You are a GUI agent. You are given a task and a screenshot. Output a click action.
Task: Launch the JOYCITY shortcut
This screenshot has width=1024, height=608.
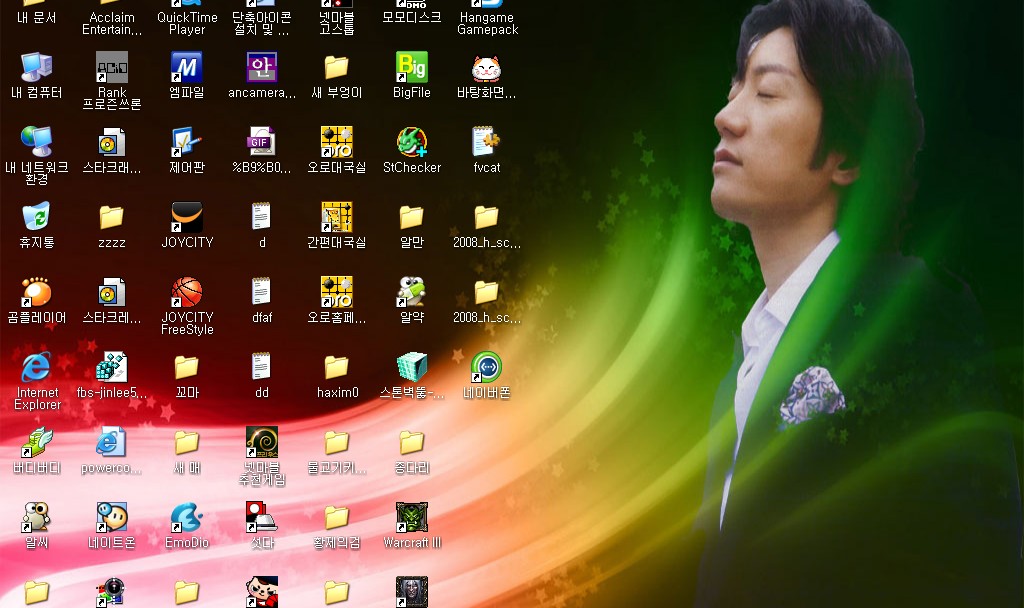point(187,217)
